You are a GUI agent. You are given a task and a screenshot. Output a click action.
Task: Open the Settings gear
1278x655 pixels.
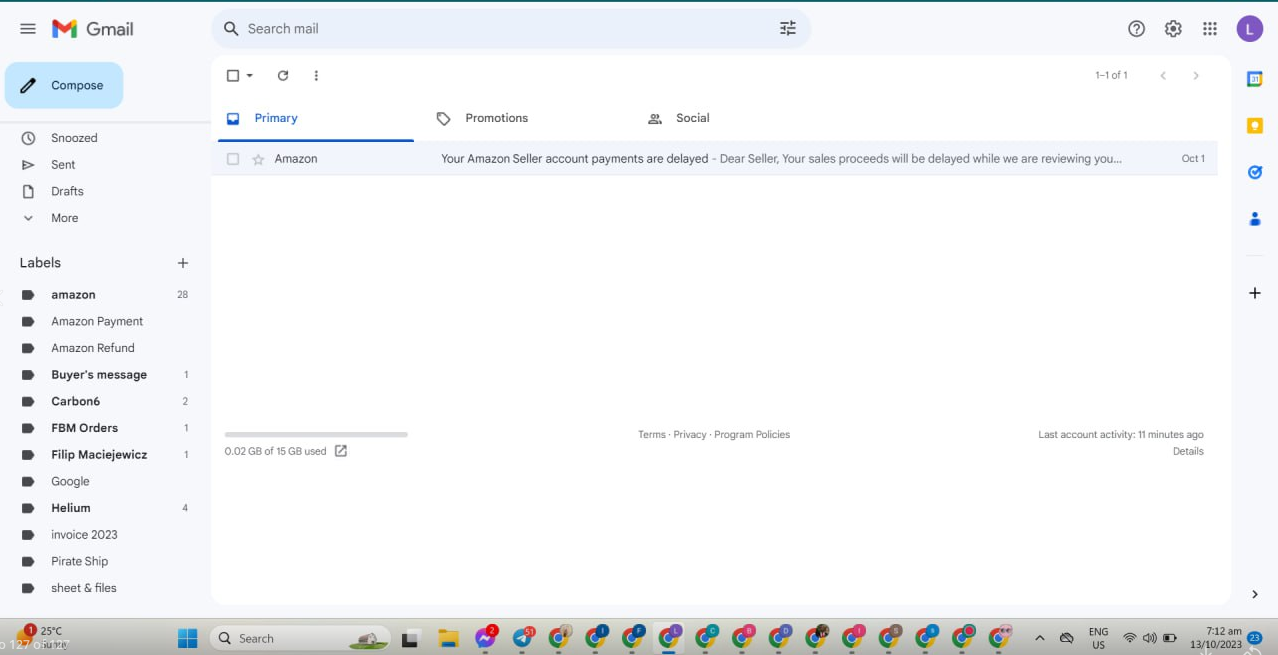1173,29
